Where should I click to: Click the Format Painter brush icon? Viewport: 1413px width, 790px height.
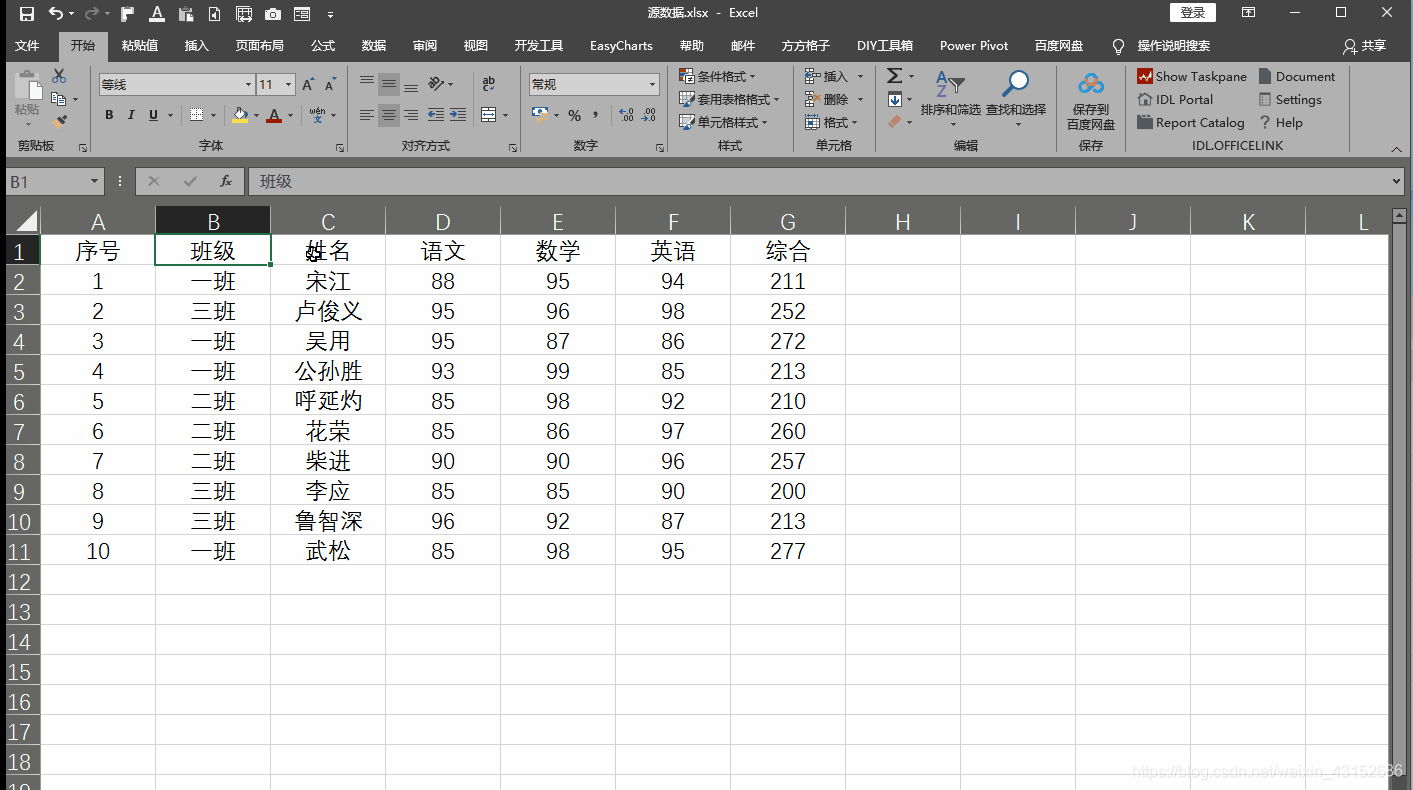coord(59,122)
